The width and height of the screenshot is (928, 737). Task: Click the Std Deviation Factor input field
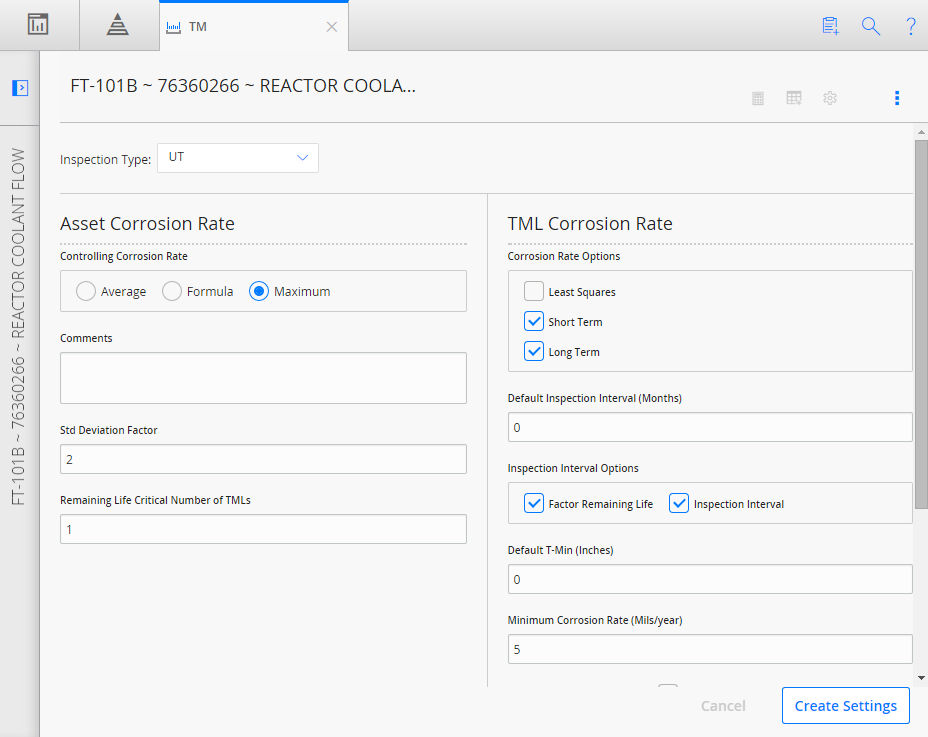pyautogui.click(x=263, y=459)
